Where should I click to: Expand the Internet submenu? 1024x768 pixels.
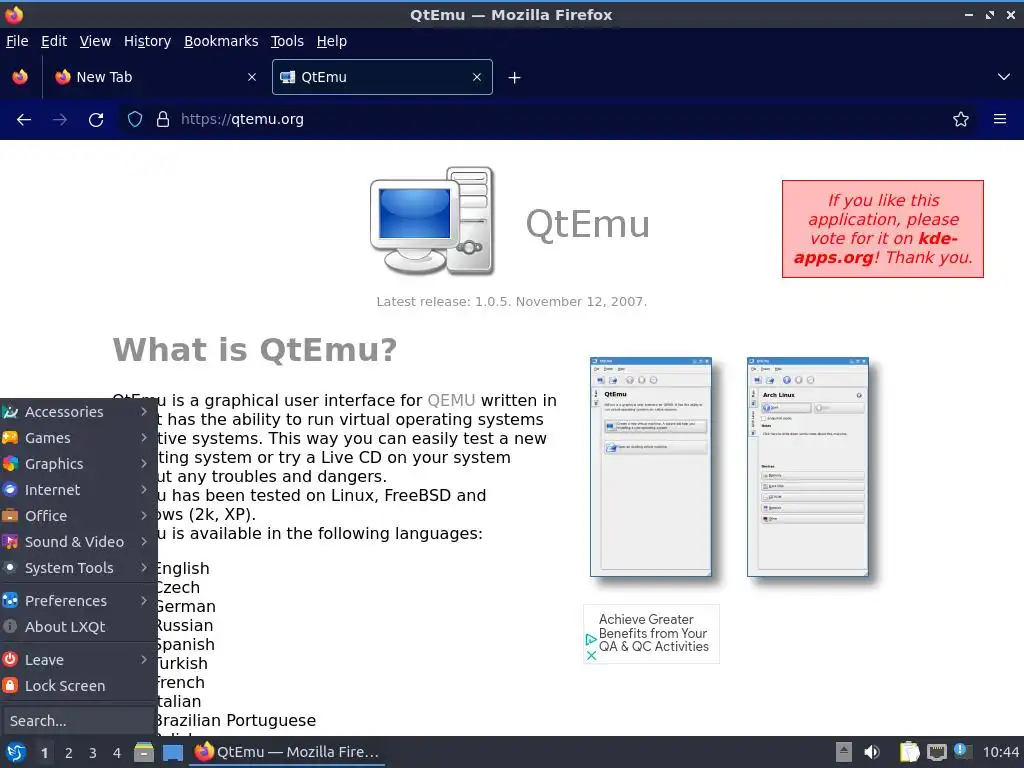pos(78,490)
